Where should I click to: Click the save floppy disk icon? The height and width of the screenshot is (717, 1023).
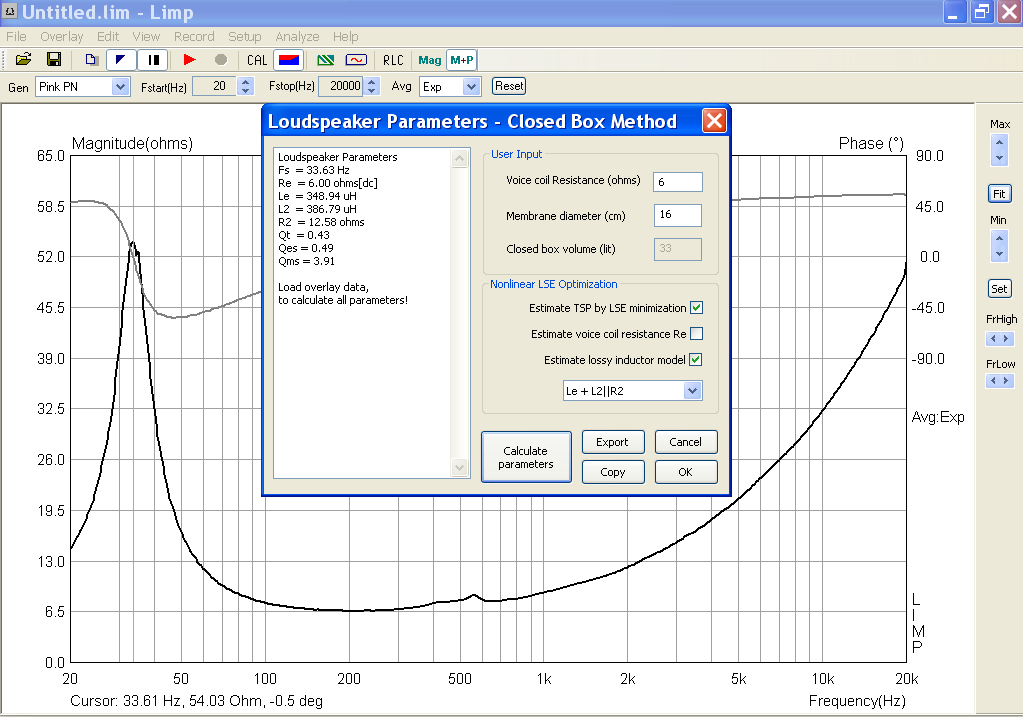[54, 60]
